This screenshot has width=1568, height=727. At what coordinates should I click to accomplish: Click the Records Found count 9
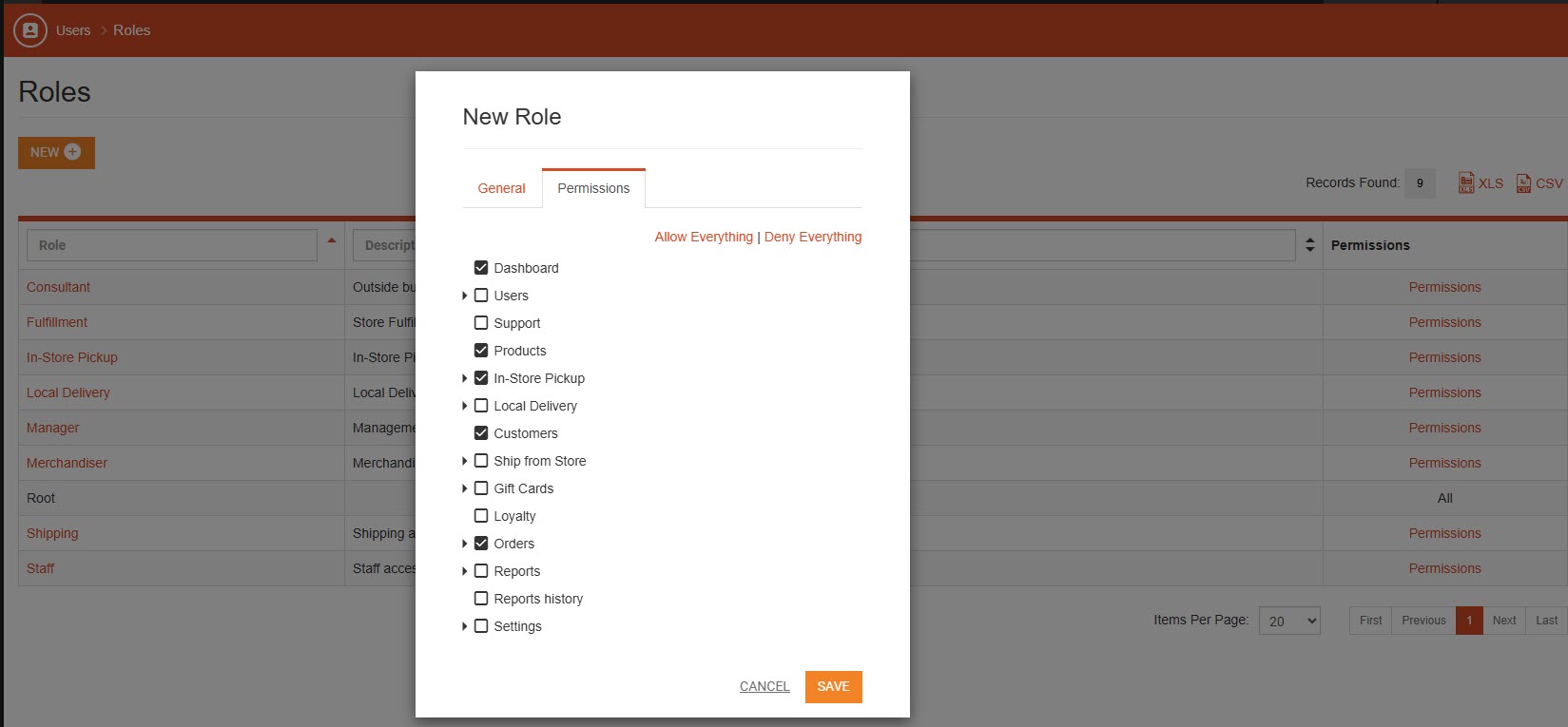coord(1420,183)
